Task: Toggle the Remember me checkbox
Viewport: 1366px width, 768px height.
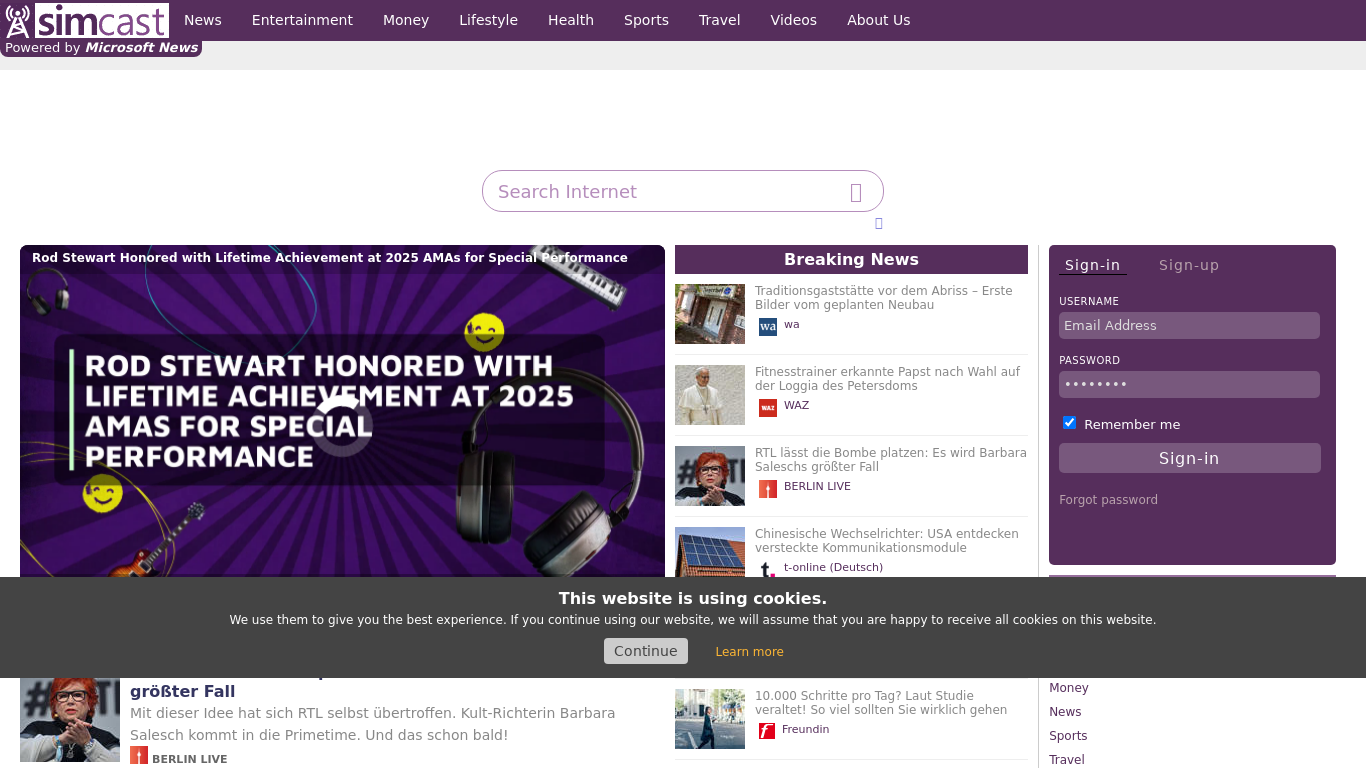Action: 1069,423
